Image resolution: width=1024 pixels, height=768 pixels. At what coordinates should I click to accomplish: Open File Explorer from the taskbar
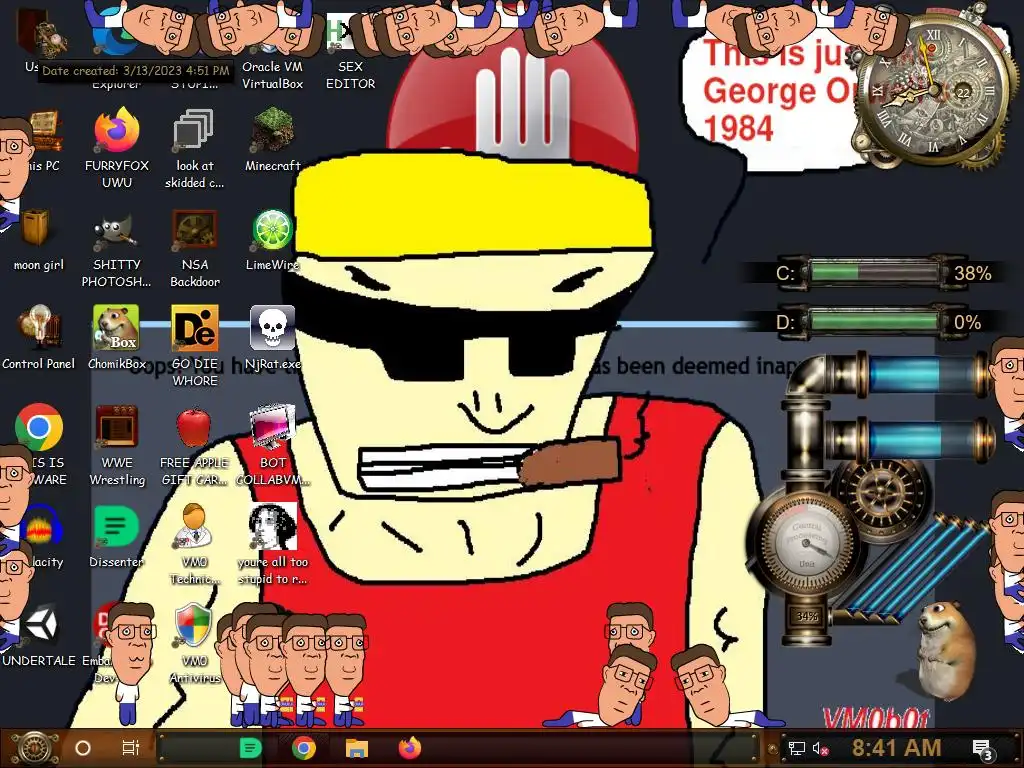[357, 748]
